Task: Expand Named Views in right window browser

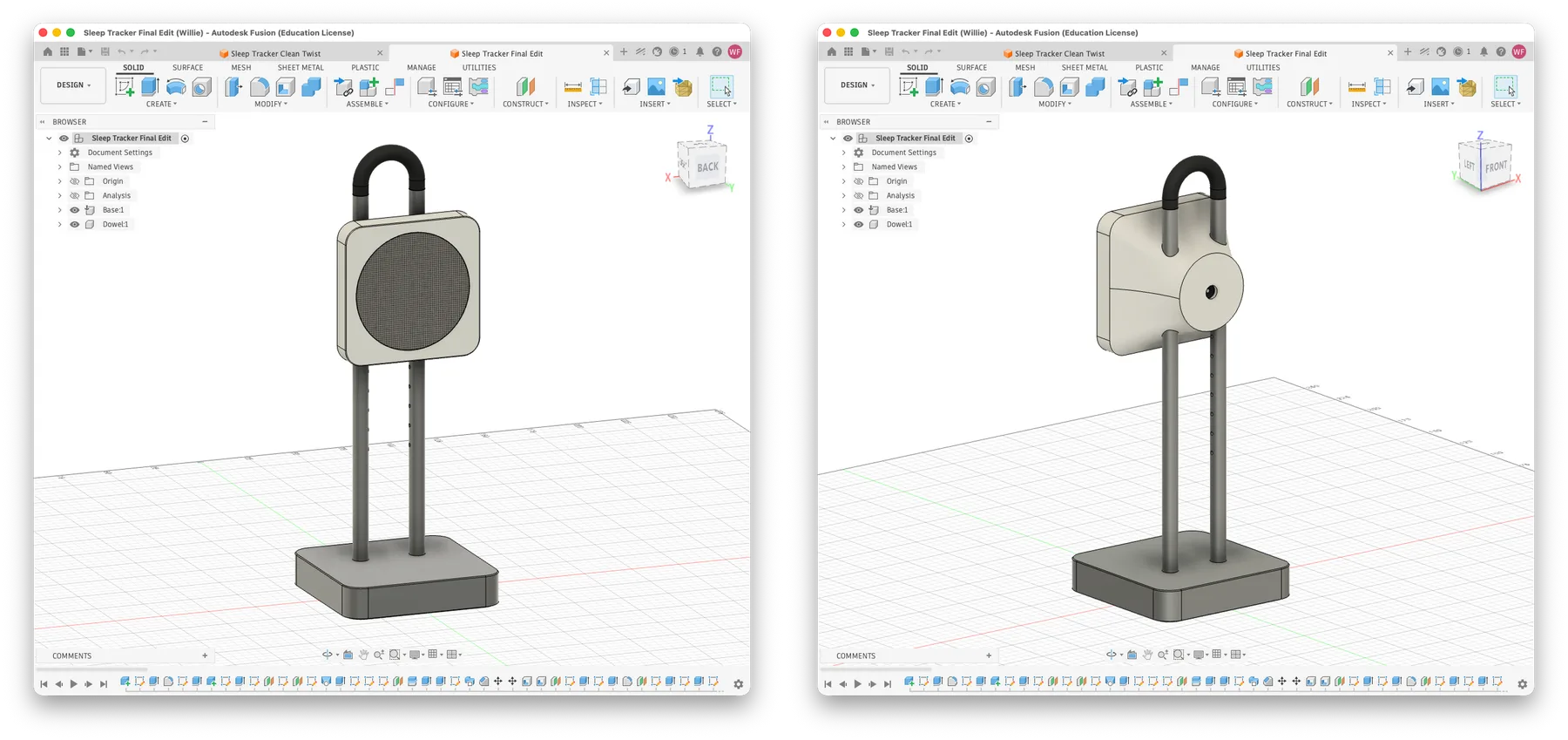Action: [844, 167]
